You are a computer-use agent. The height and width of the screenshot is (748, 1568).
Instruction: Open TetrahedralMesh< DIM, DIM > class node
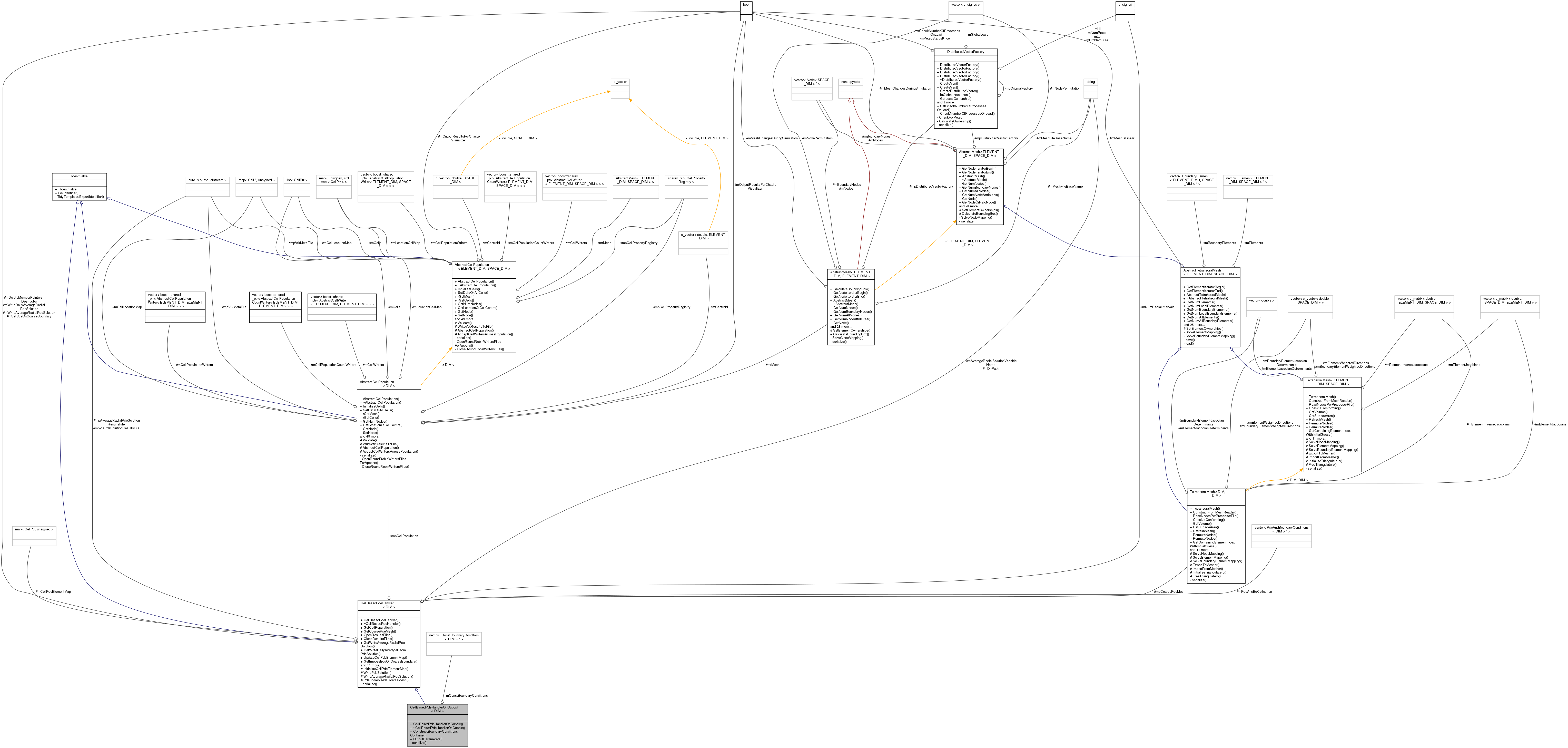(1216, 536)
